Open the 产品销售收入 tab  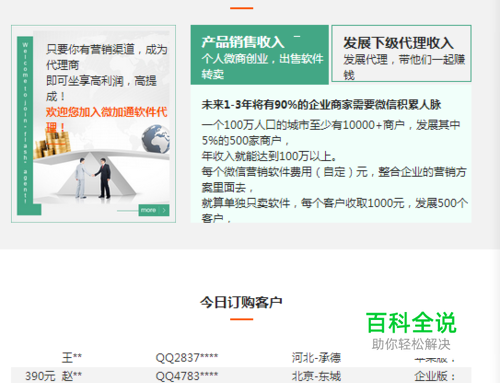tap(260, 55)
